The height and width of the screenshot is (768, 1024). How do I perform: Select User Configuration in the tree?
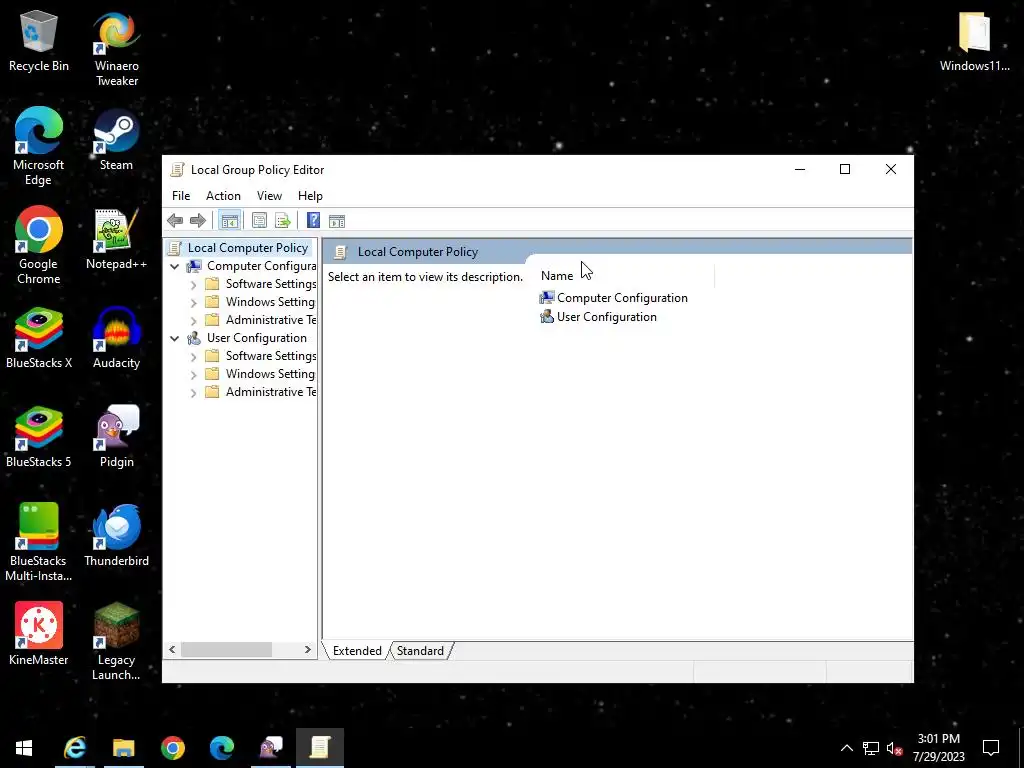tap(256, 338)
